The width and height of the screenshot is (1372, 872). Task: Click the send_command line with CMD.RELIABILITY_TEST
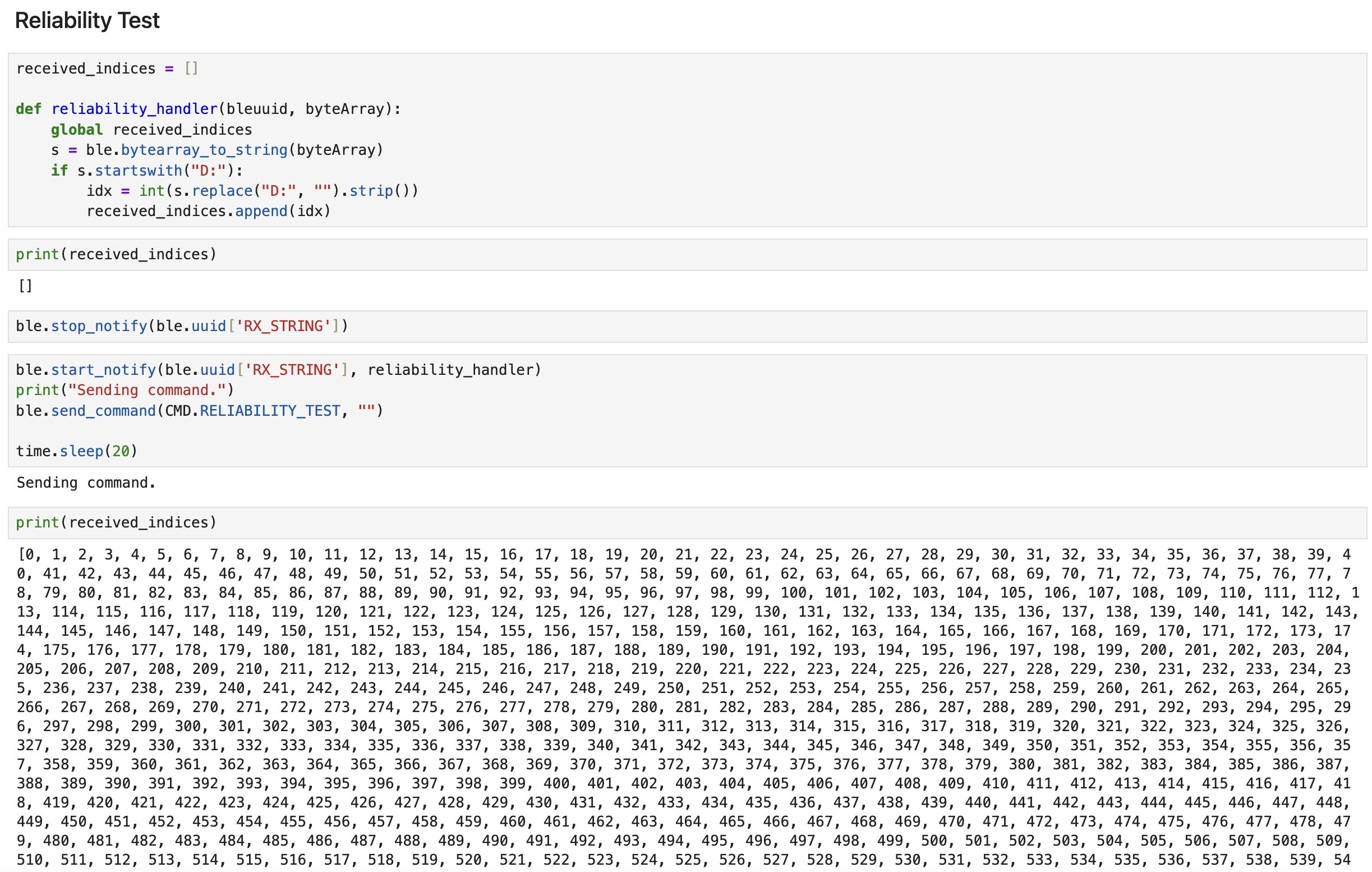pyautogui.click(x=198, y=410)
